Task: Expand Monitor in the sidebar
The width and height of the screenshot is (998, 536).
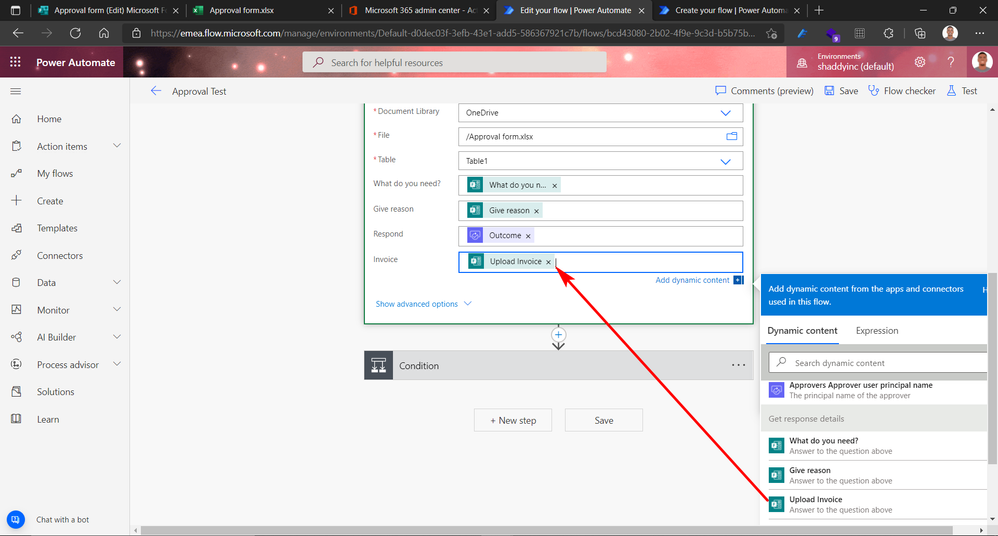Action: pos(117,309)
